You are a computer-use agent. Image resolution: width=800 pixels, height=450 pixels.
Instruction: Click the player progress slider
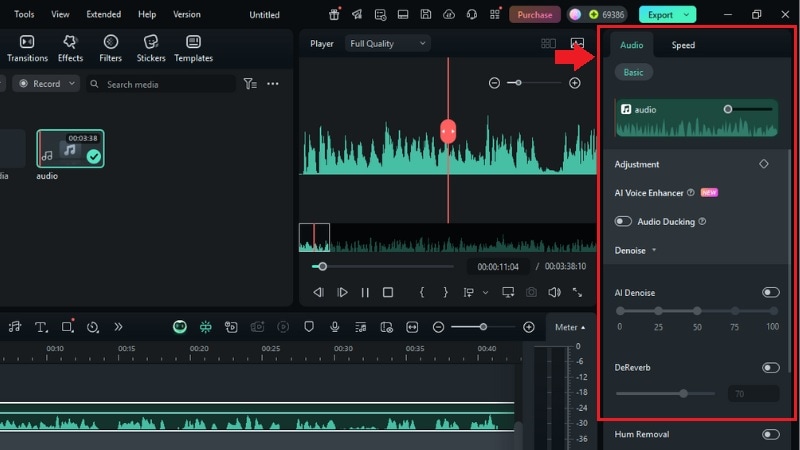[382, 266]
